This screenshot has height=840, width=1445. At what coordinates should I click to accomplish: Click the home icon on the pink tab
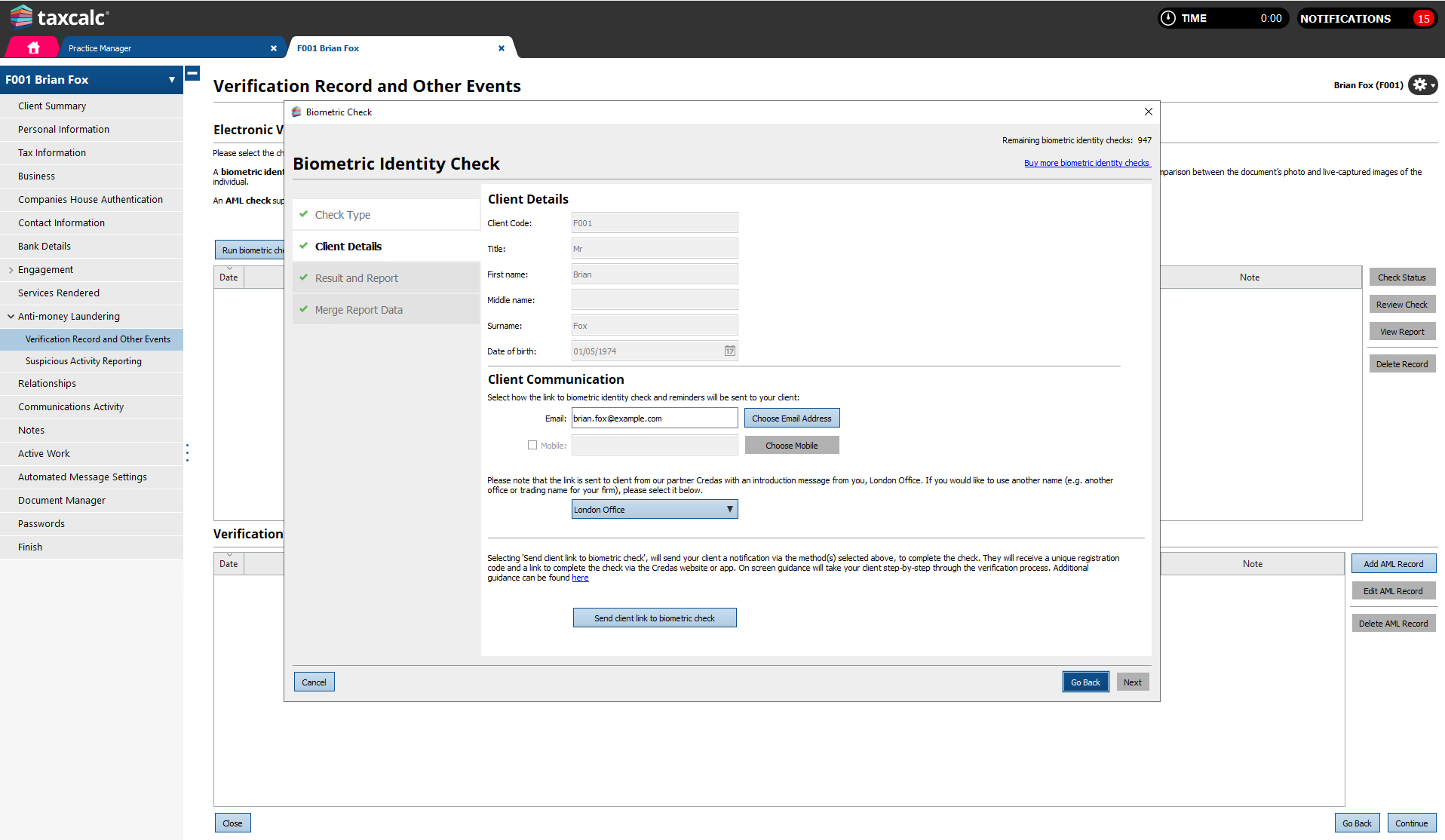pos(32,47)
